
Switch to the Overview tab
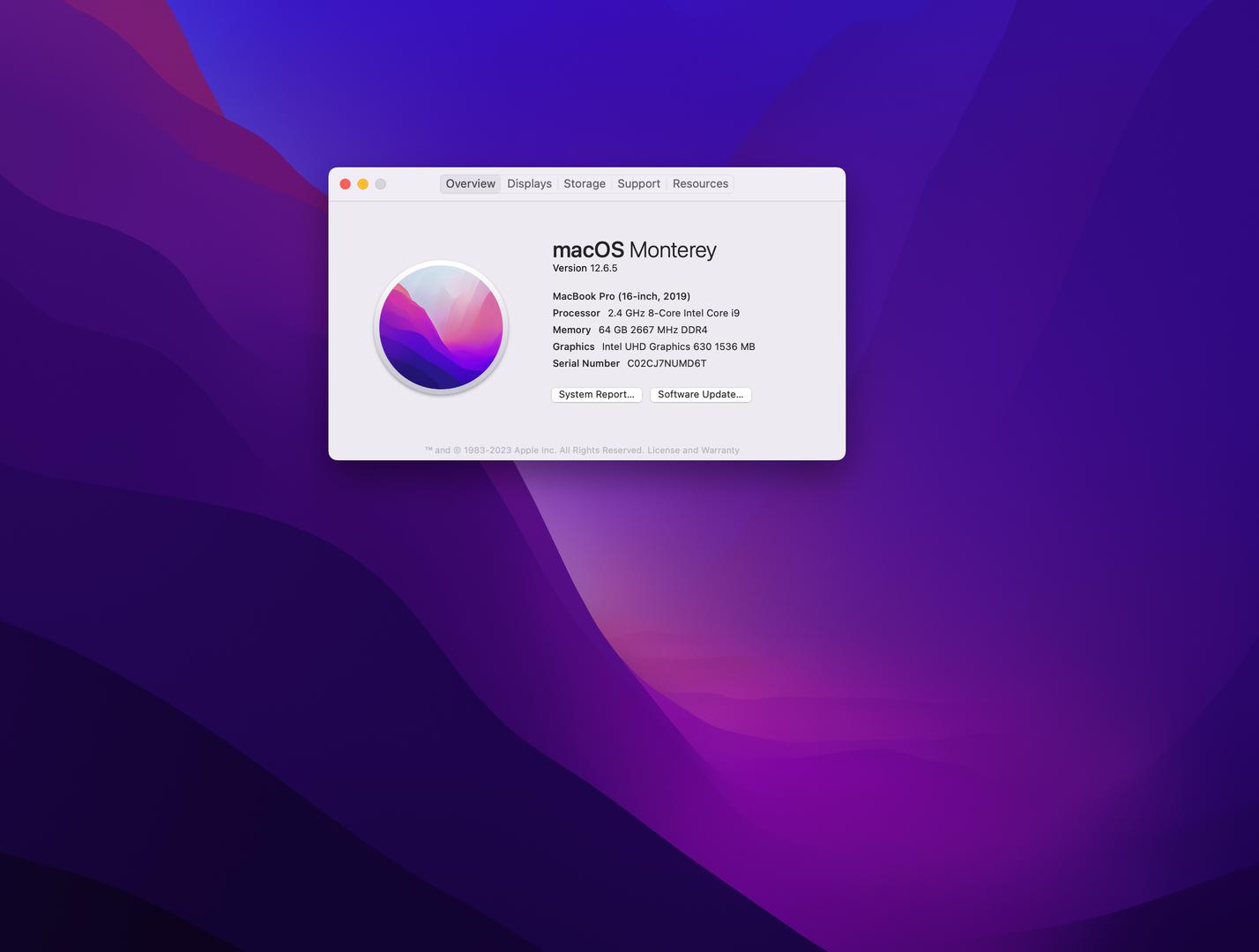pos(470,183)
